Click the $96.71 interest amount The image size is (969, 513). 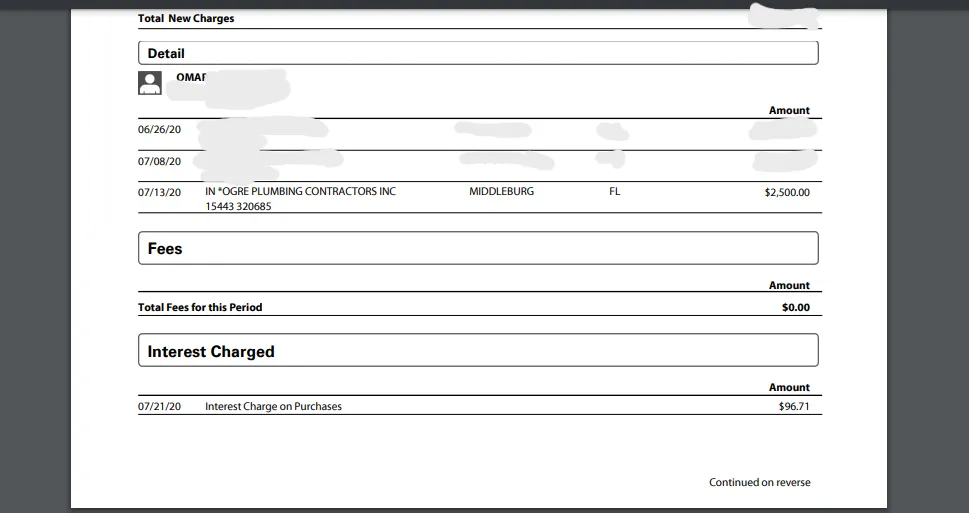tap(794, 407)
